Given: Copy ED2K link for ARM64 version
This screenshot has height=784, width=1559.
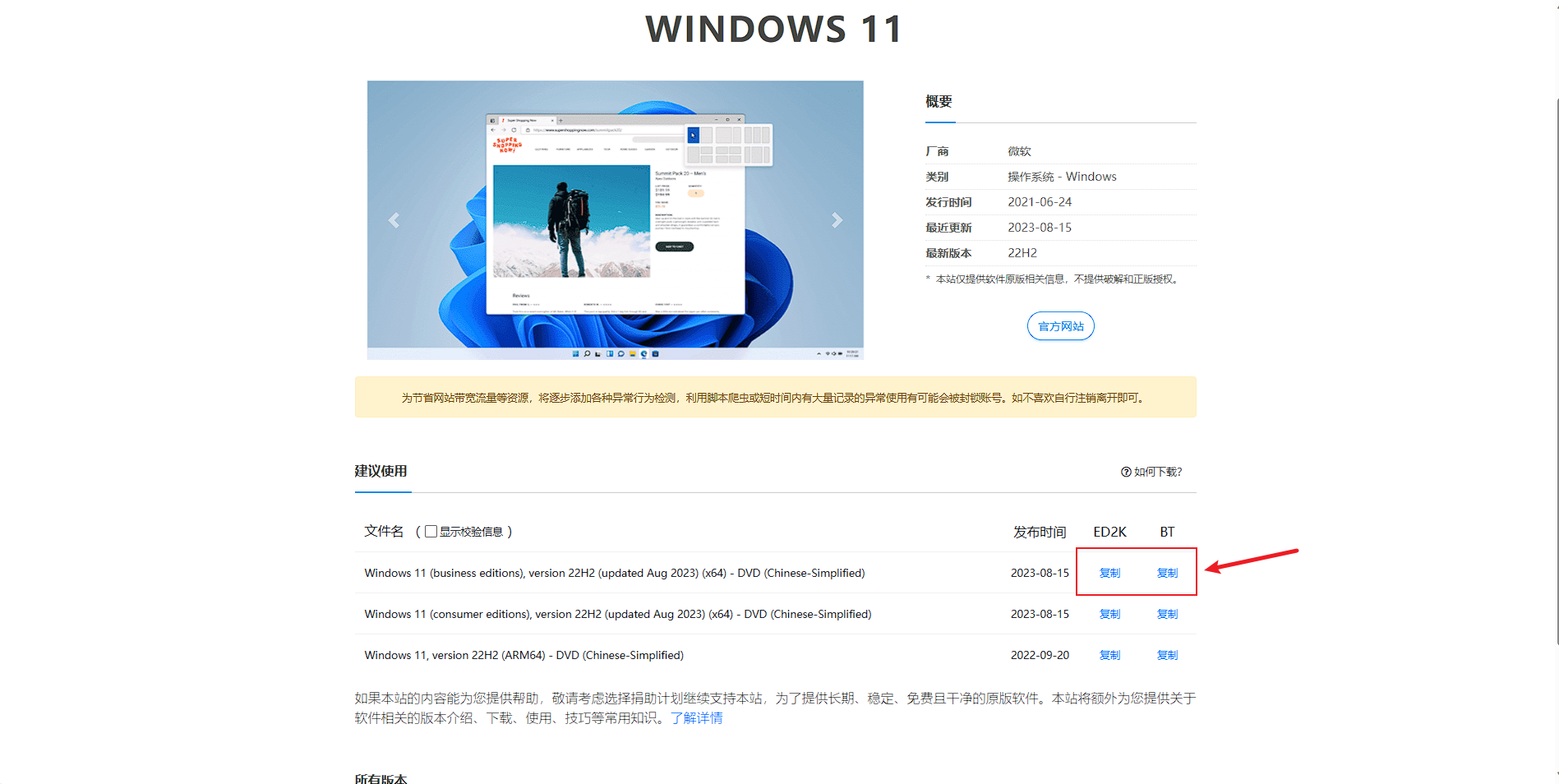Looking at the screenshot, I should (1109, 655).
